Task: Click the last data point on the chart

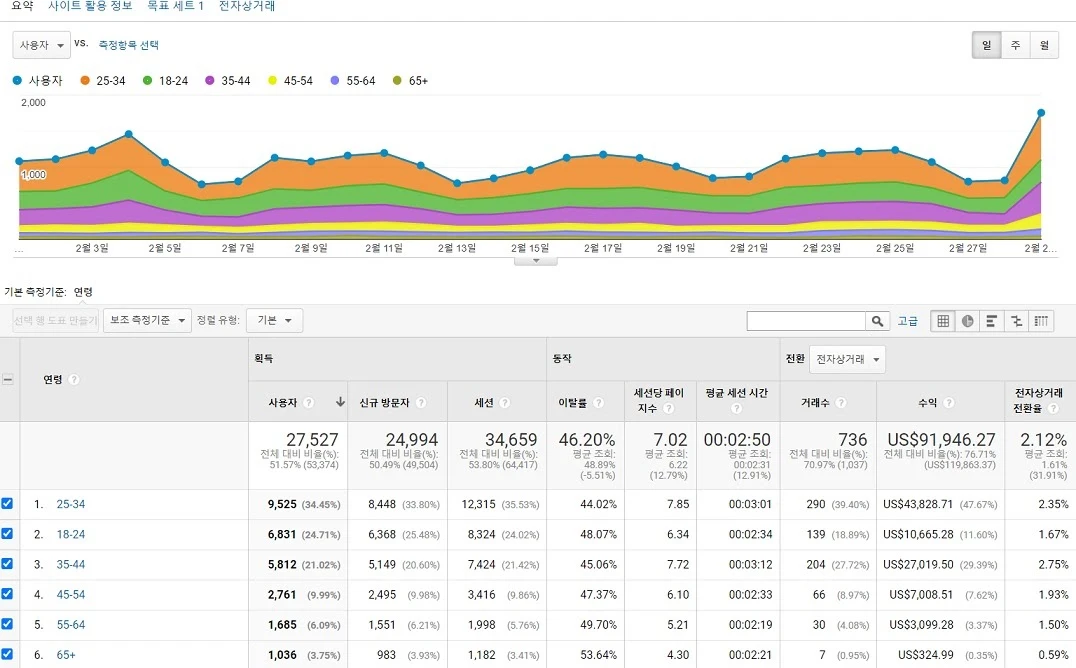Action: pos(1041,113)
